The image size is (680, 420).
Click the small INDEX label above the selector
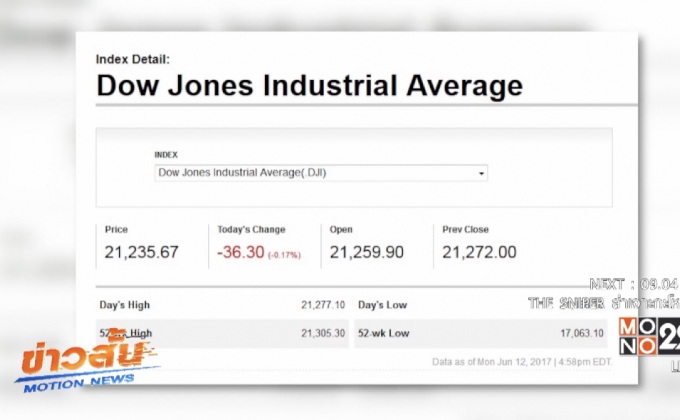click(166, 155)
